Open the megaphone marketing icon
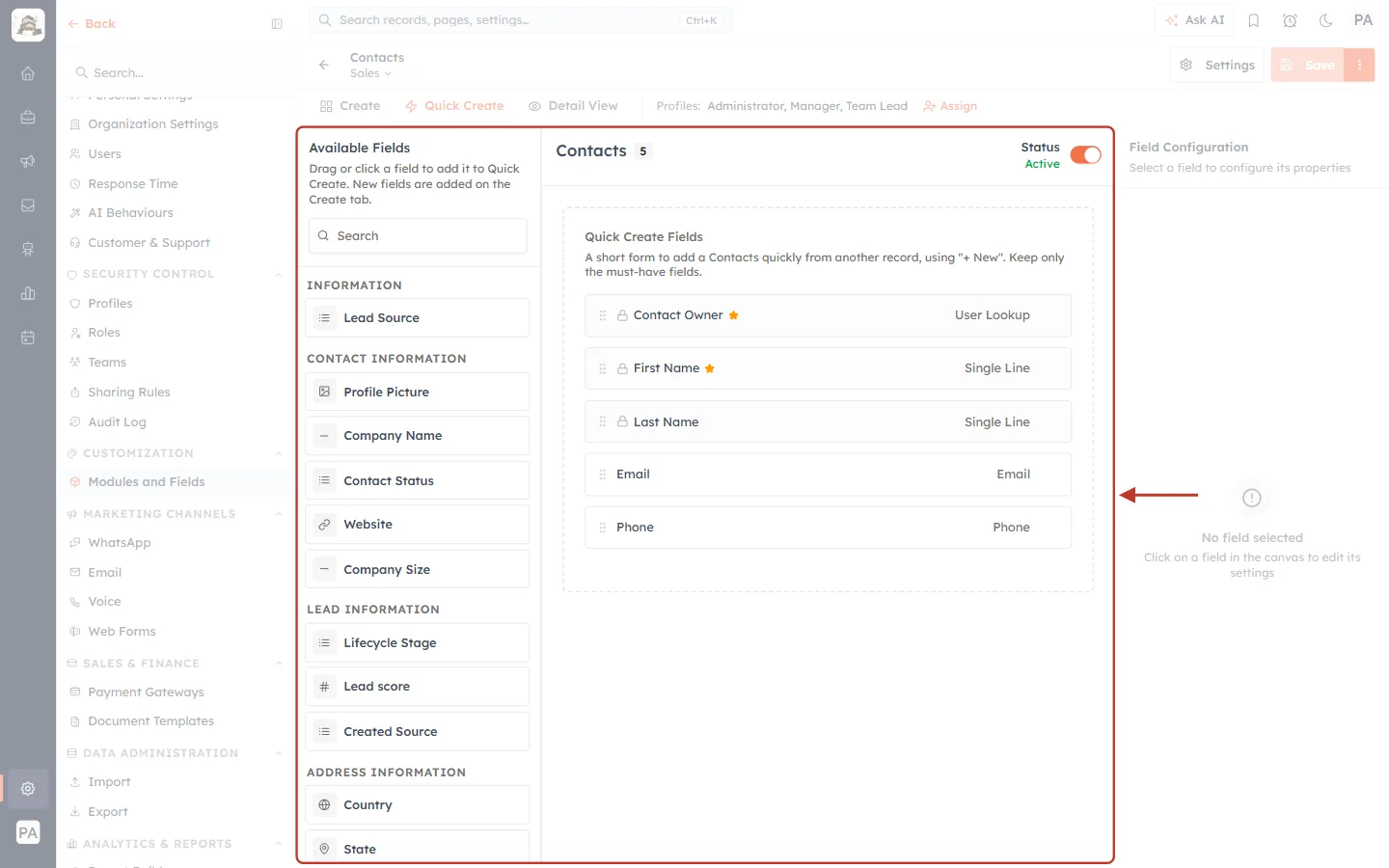Screen dimensions: 1389x868 pos(28,161)
